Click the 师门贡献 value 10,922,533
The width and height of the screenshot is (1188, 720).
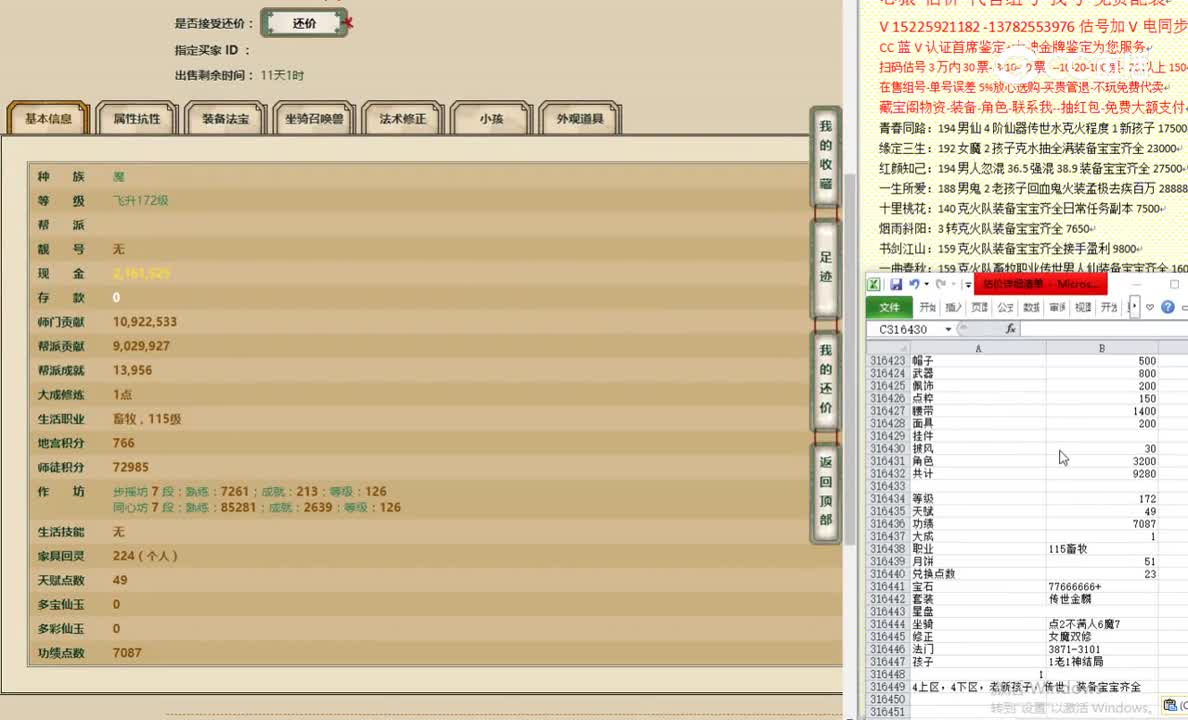click(x=145, y=322)
